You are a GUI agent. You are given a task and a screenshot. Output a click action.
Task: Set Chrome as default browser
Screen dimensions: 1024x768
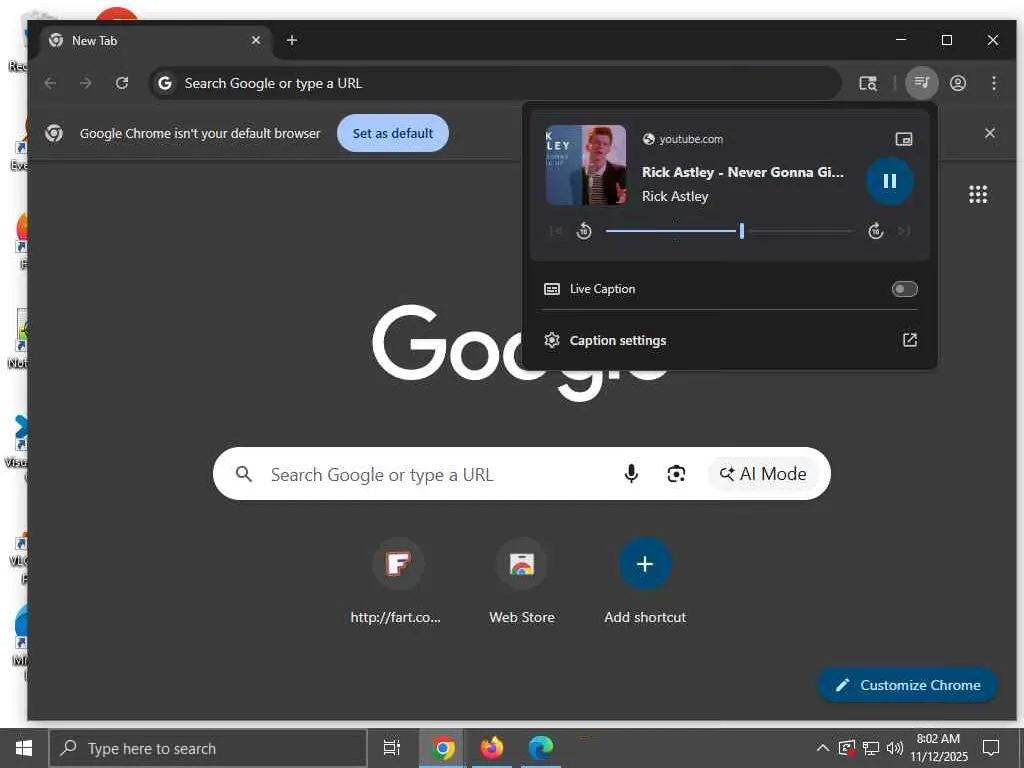(393, 133)
